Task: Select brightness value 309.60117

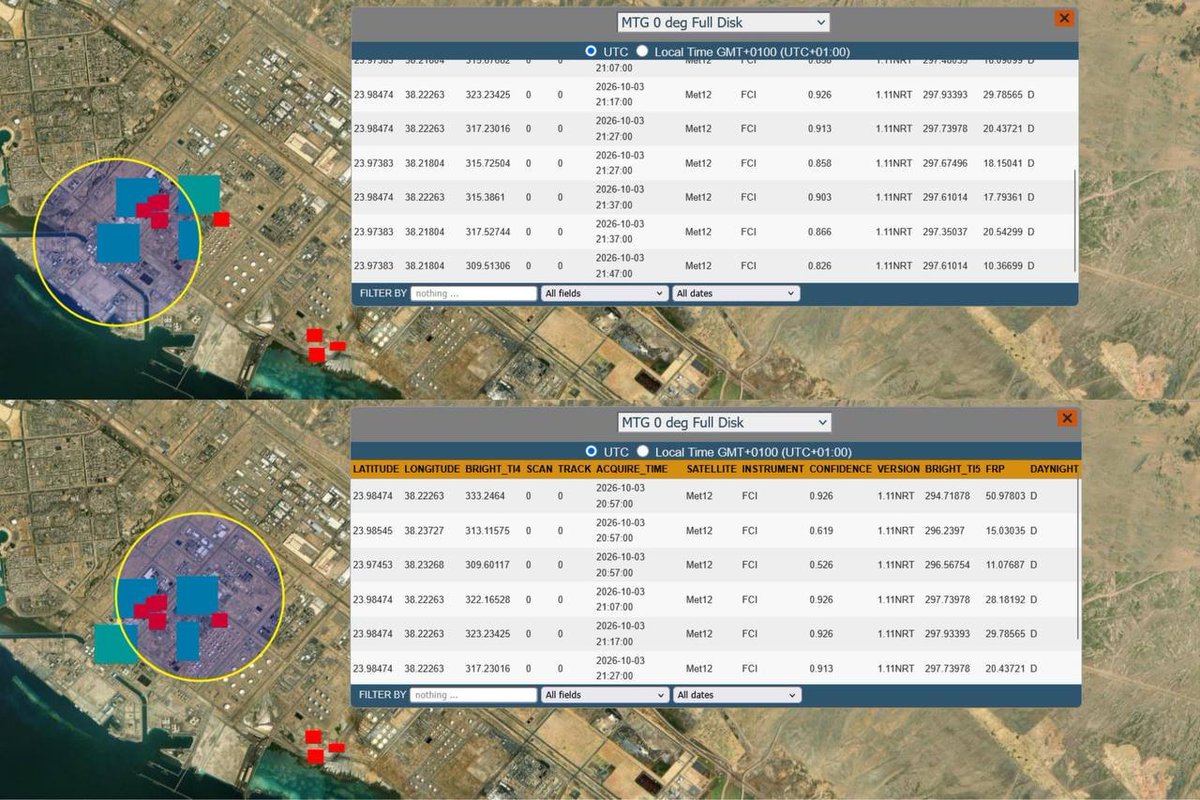Action: [x=488, y=565]
